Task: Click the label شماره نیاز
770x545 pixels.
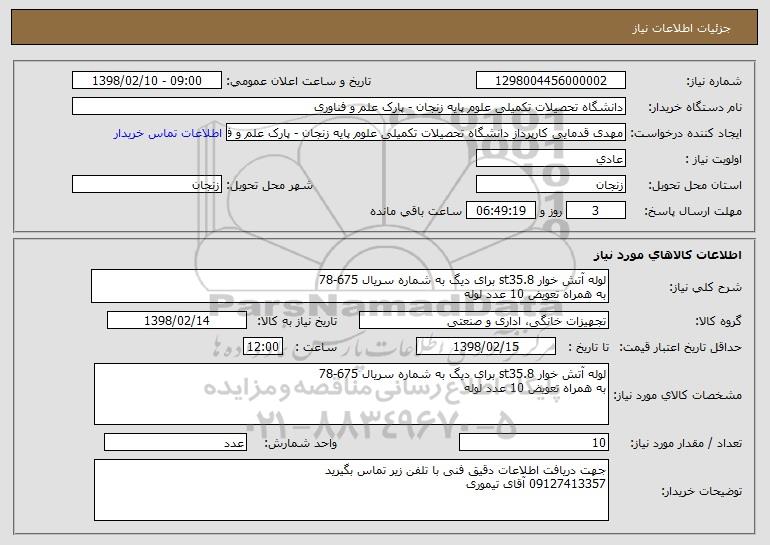Action: [714, 82]
